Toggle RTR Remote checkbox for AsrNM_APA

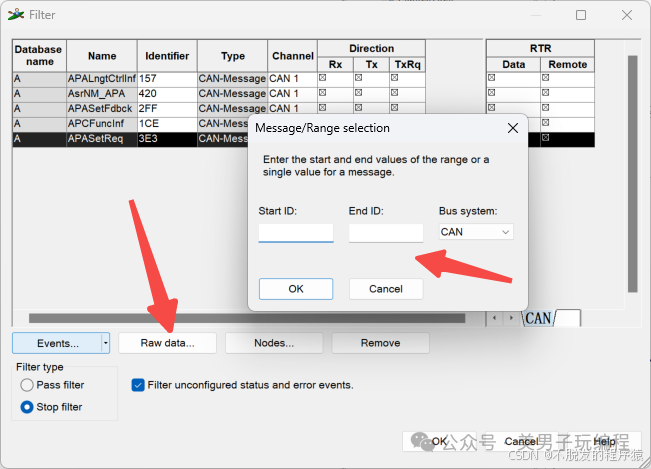tap(546, 93)
